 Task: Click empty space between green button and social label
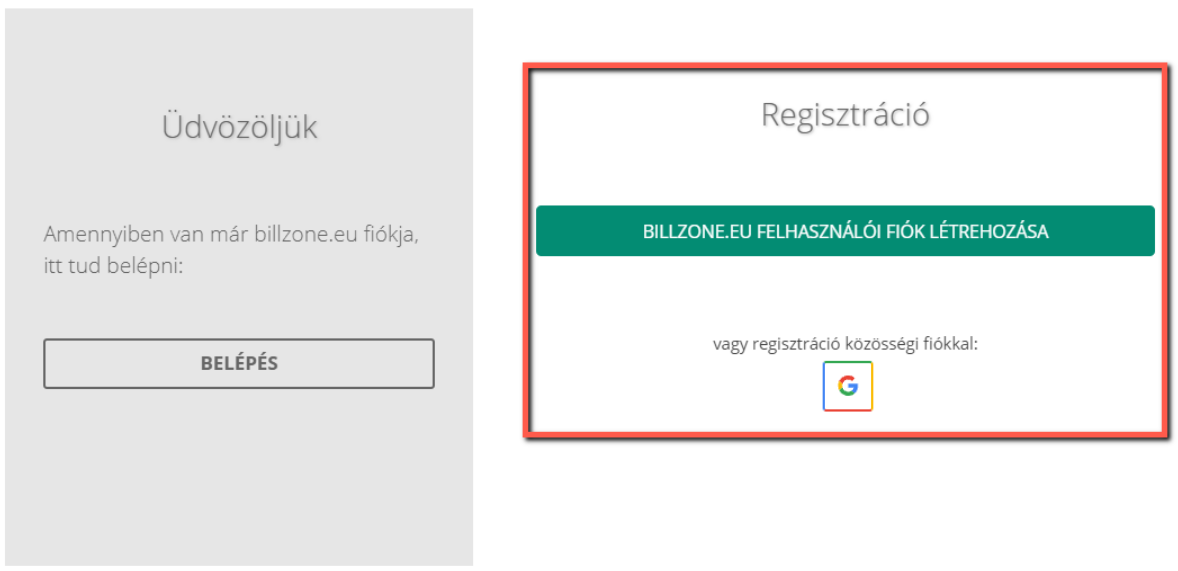tap(845, 295)
